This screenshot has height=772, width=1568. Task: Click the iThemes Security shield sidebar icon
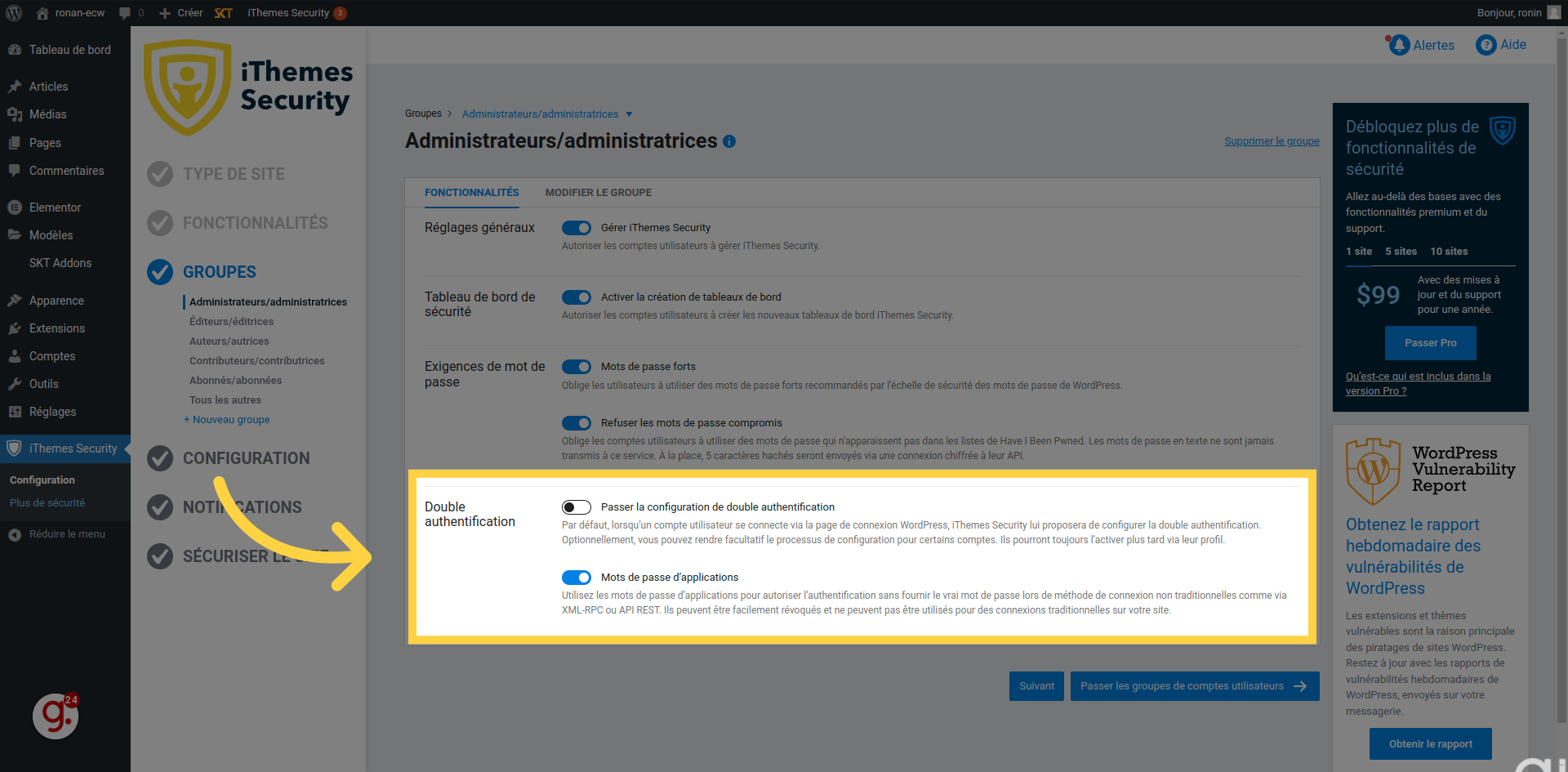click(14, 448)
